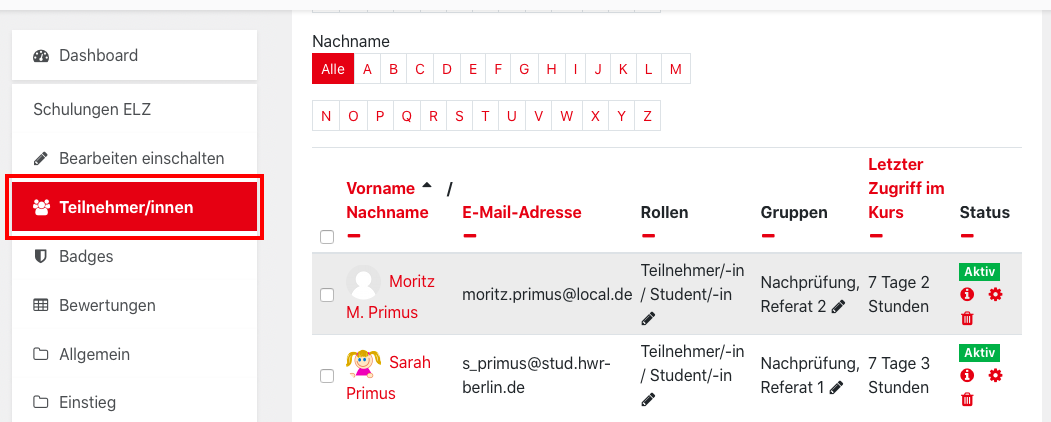The height and width of the screenshot is (422, 1051).
Task: Collapse the Gruppen column
Action: tap(768, 236)
